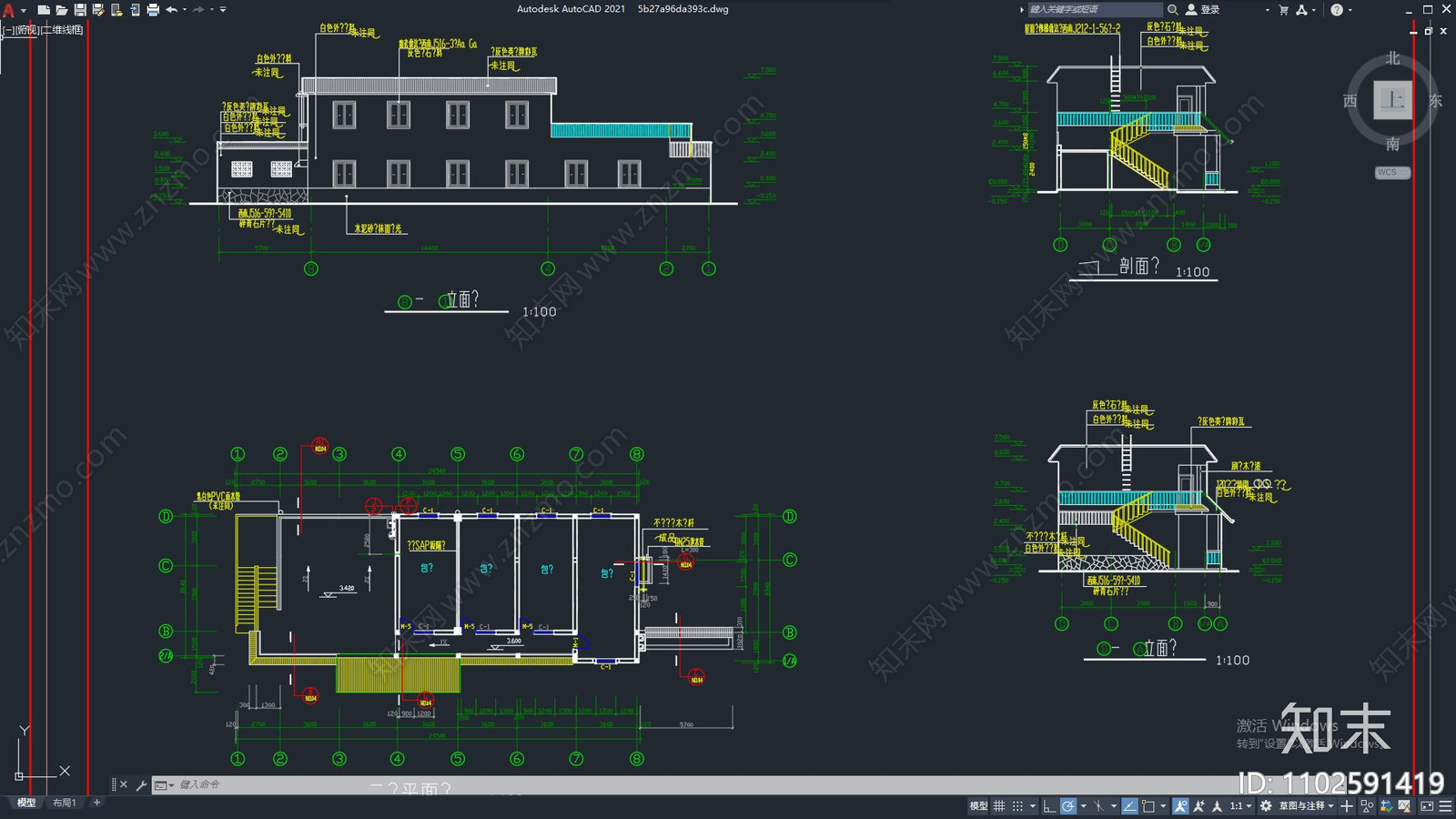
Task: Expand the undo history dropdown arrow
Action: click(x=185, y=10)
